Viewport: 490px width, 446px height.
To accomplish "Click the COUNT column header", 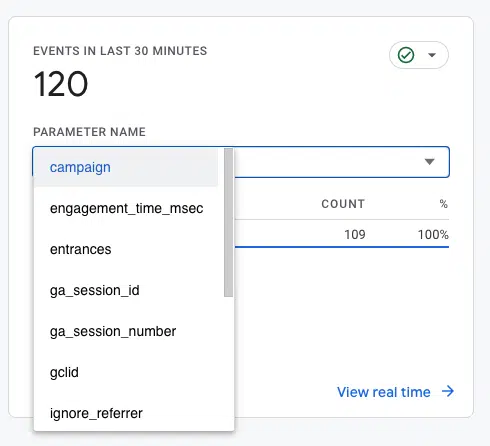I will click(x=343, y=204).
